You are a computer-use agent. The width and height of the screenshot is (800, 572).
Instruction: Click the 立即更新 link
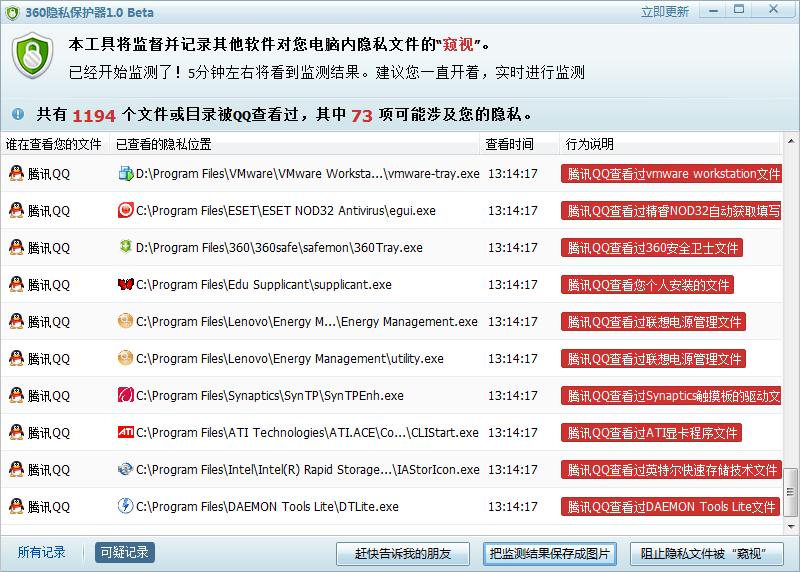pos(665,12)
